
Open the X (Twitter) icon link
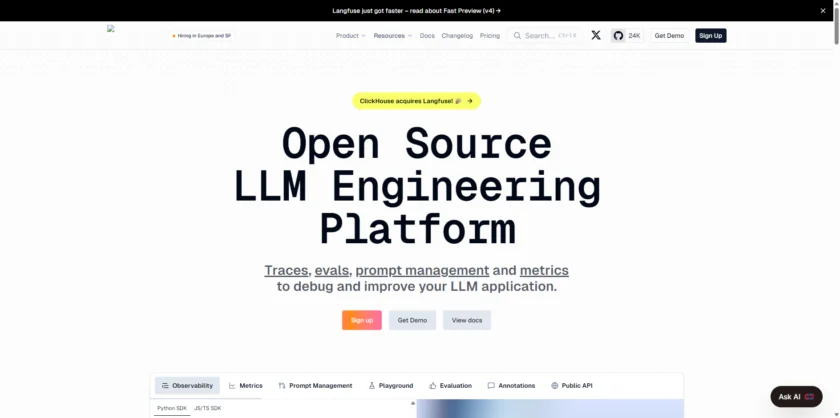click(596, 35)
